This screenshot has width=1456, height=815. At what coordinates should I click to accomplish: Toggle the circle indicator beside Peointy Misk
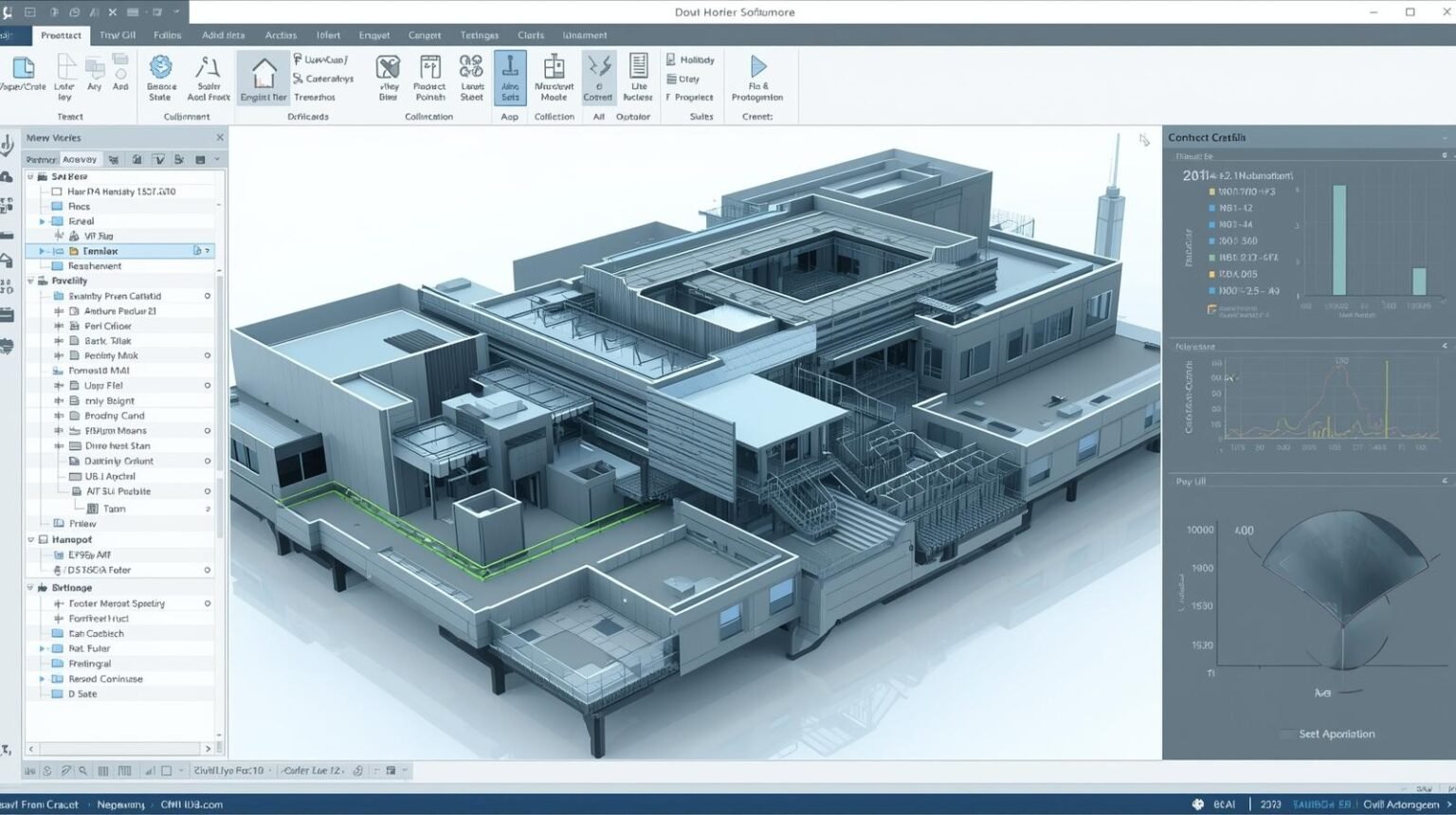tap(207, 355)
